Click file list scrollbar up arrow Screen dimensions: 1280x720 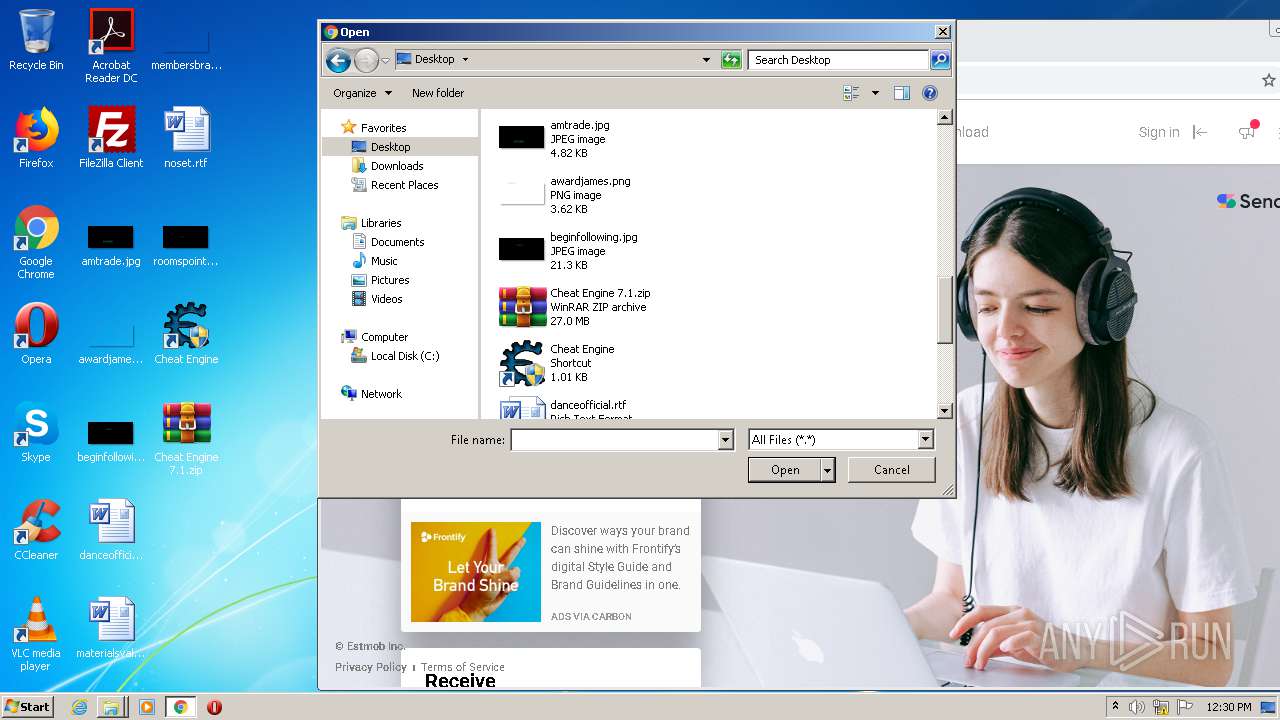coord(944,117)
